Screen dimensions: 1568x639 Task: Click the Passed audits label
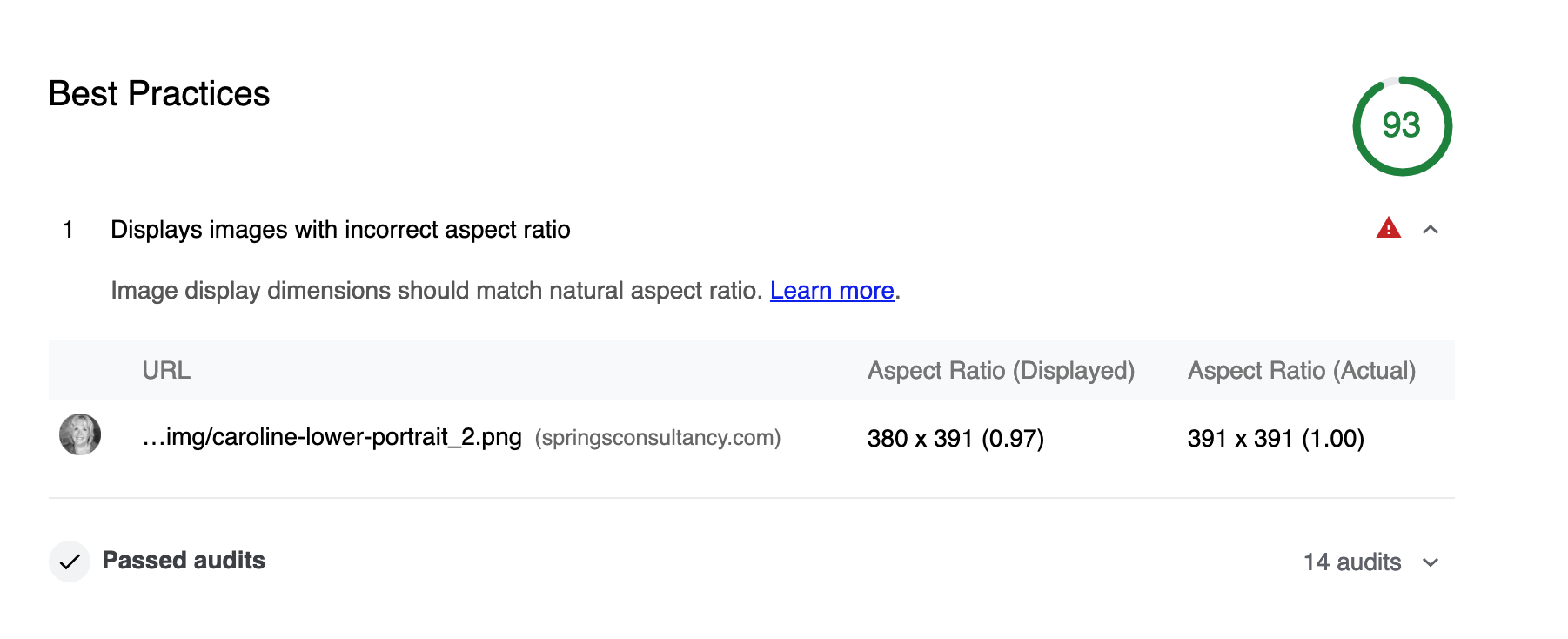pyautogui.click(x=183, y=561)
